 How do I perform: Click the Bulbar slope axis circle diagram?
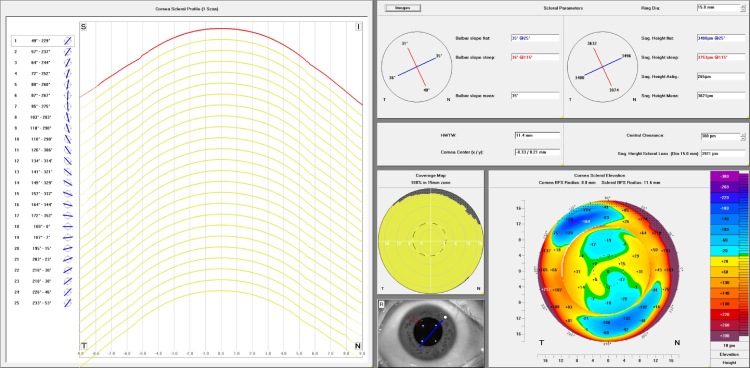416,67
